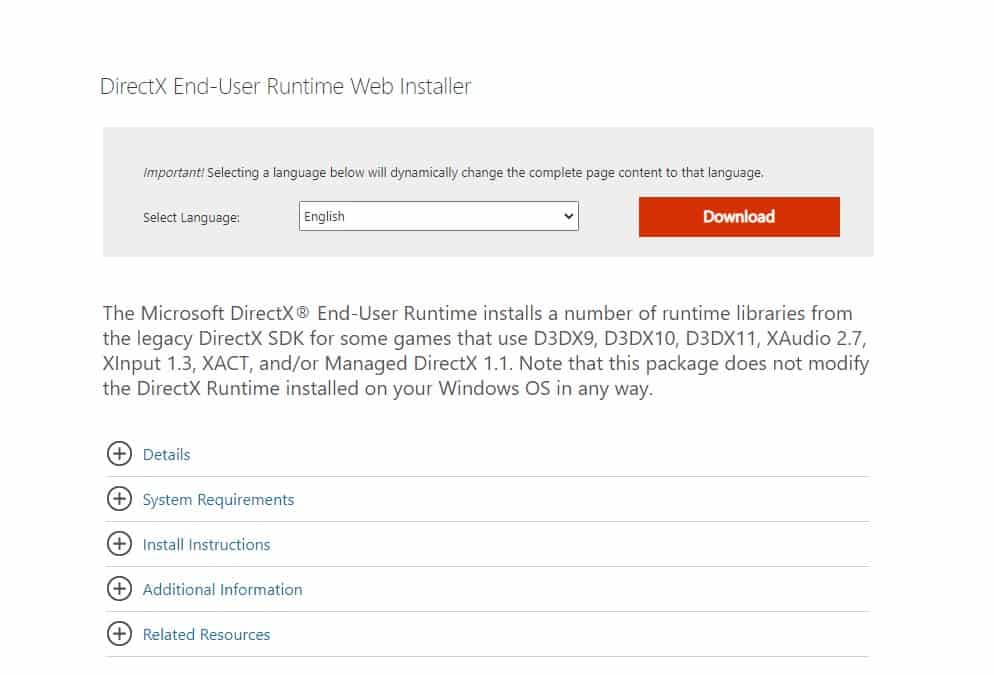
Task: Expand System Requirements using its plus icon
Action: pos(119,499)
